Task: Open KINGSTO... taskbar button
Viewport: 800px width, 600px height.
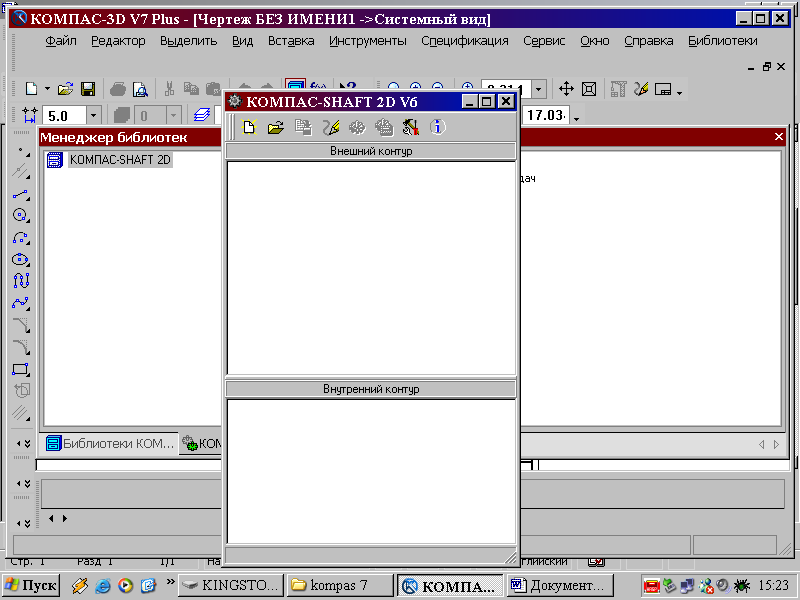Action: (x=231, y=585)
